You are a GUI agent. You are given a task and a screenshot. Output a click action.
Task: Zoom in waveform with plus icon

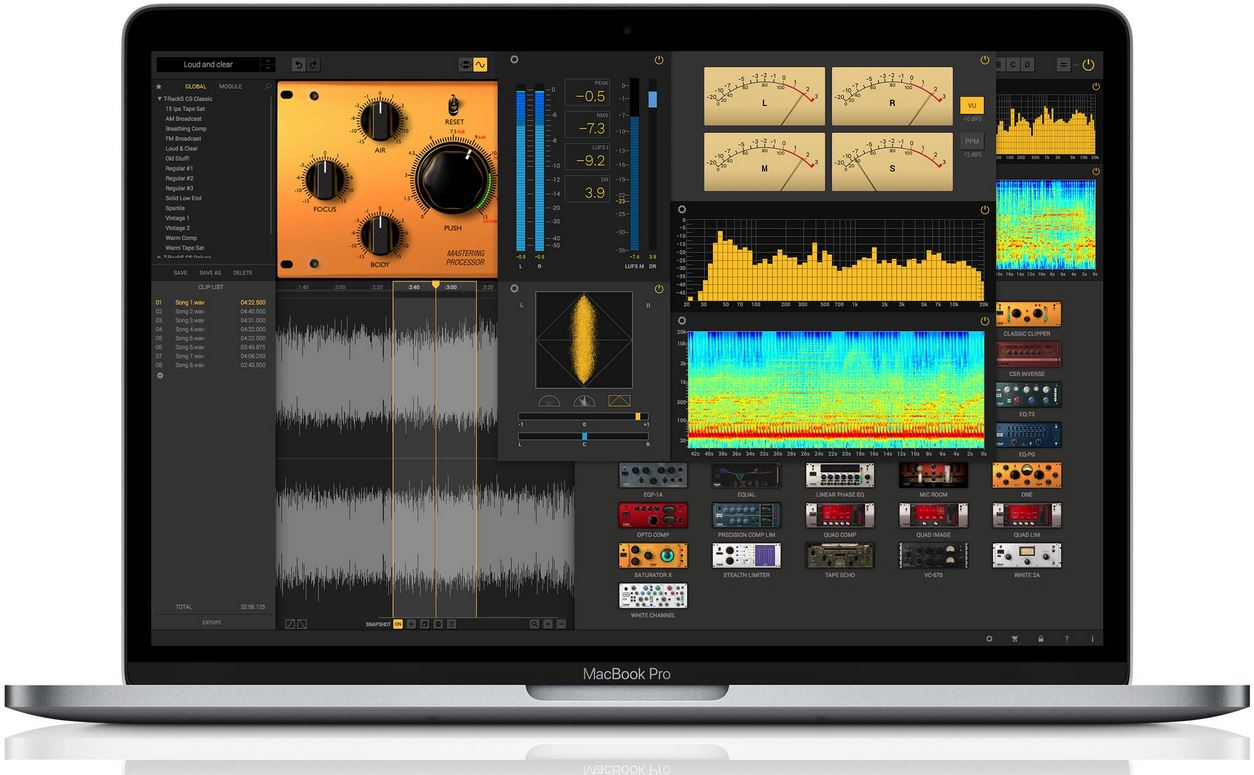[x=548, y=623]
